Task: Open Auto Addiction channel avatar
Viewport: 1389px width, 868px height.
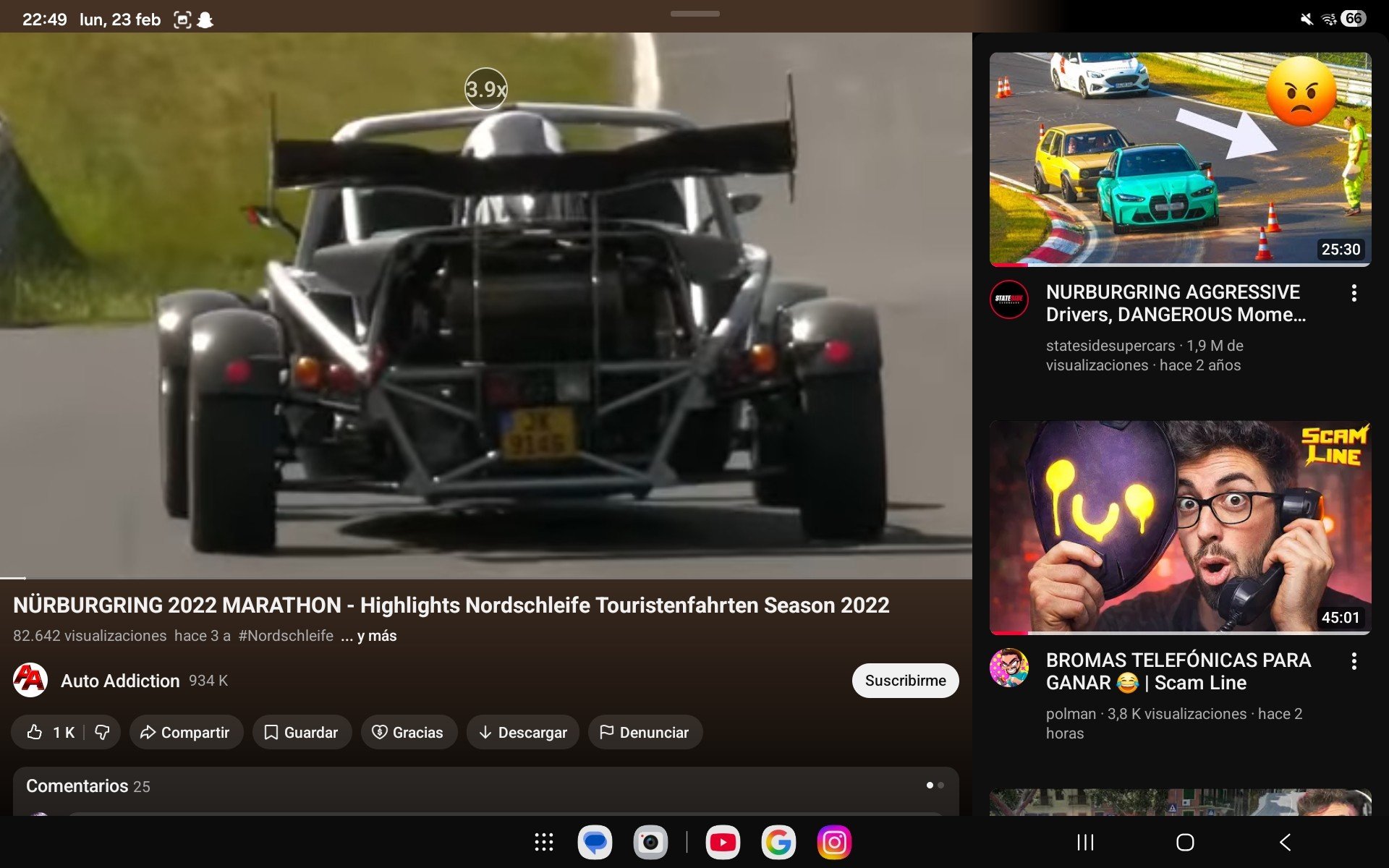Action: click(30, 680)
